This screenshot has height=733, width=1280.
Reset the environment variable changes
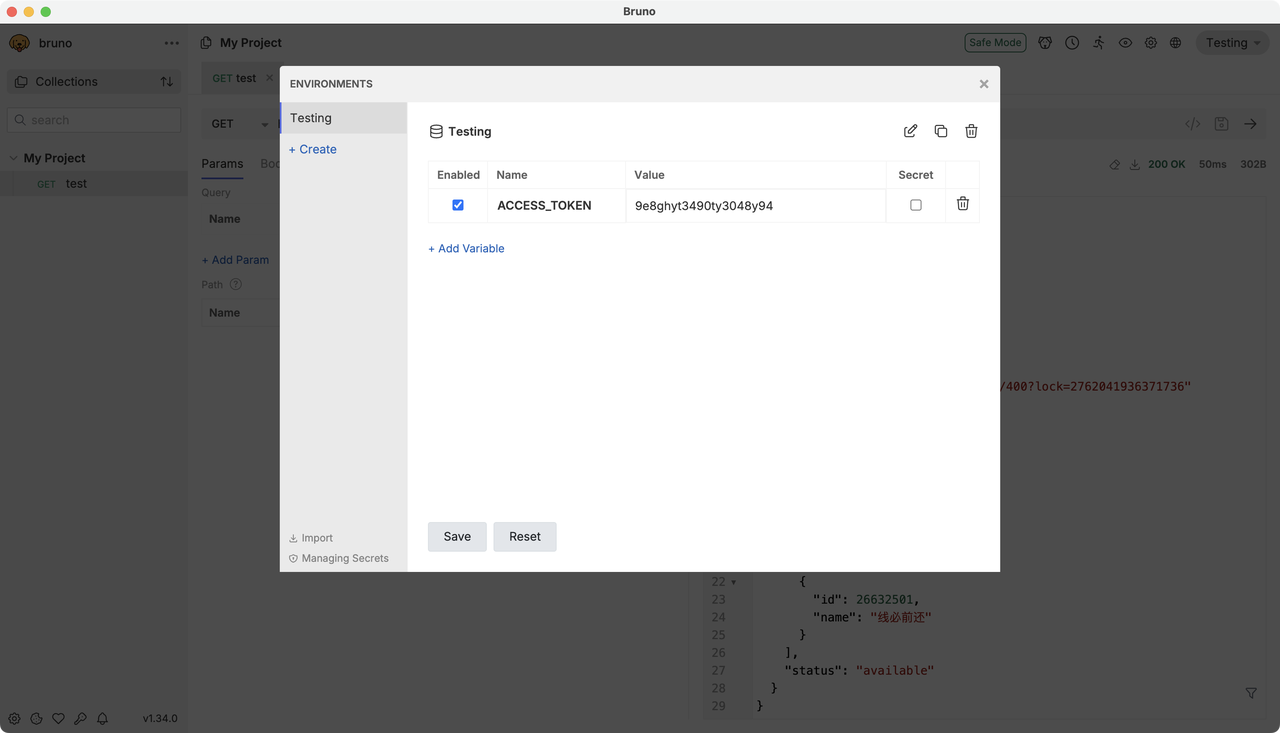(x=525, y=536)
